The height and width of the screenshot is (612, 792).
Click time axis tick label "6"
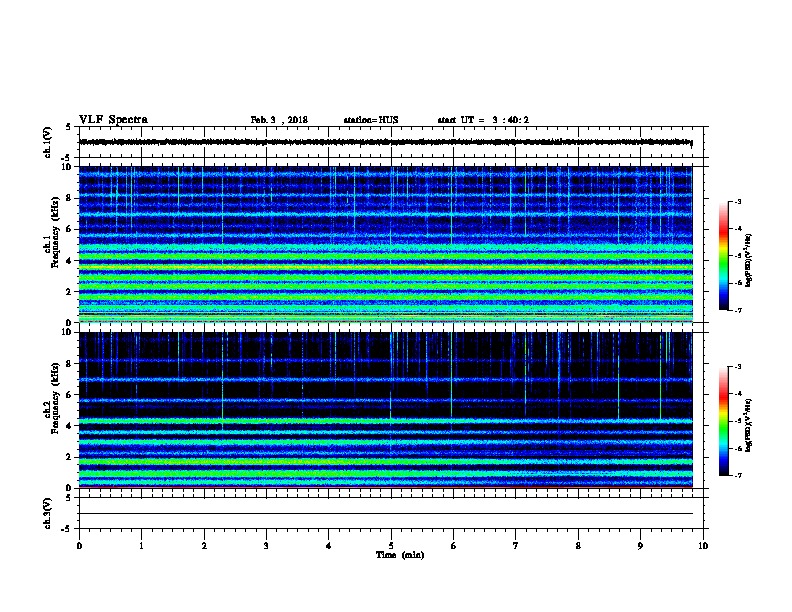(453, 546)
